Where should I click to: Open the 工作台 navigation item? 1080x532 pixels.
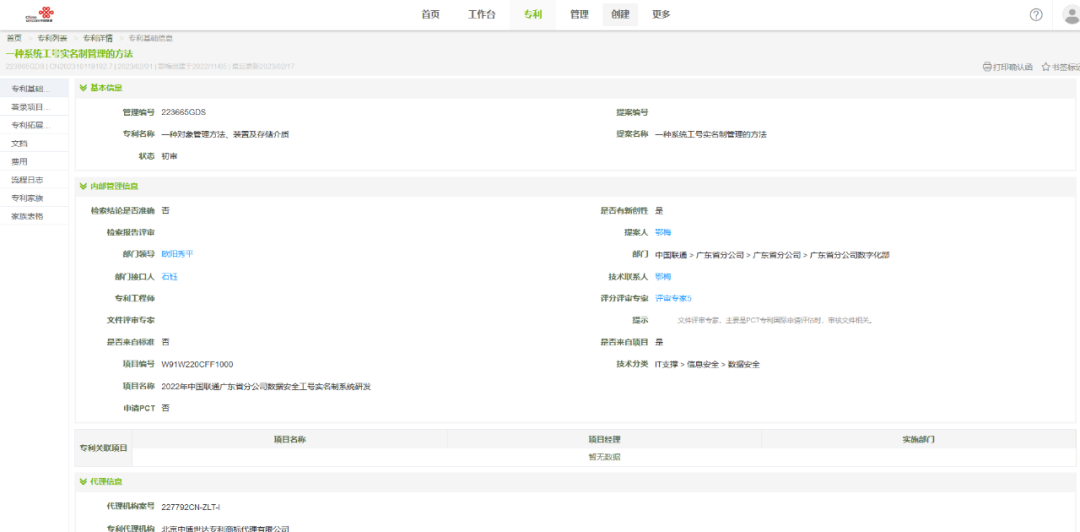[x=481, y=14]
